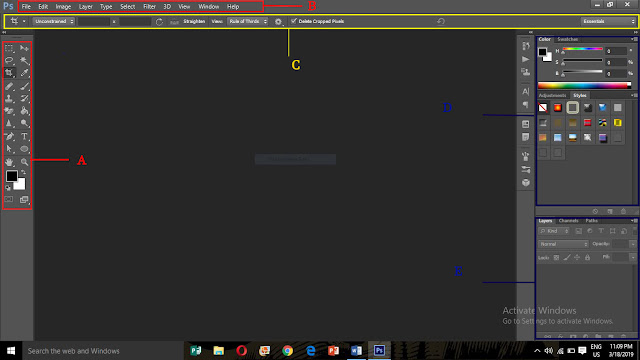Apply the Default Style (None) swatch
This screenshot has height=360, width=640.
(x=542, y=108)
